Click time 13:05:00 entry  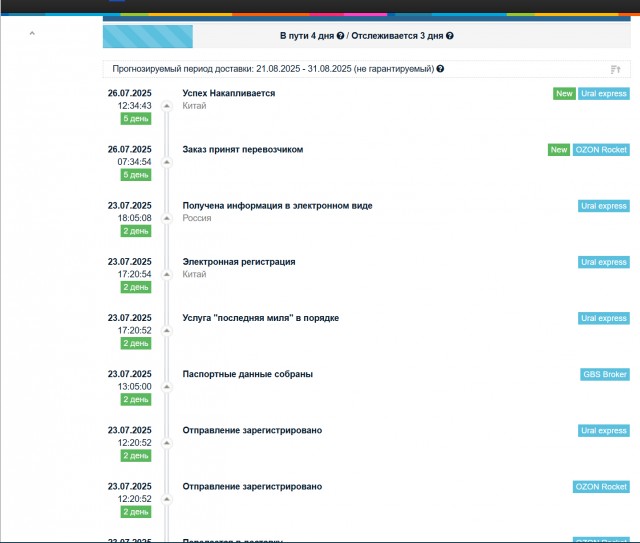pos(134,387)
